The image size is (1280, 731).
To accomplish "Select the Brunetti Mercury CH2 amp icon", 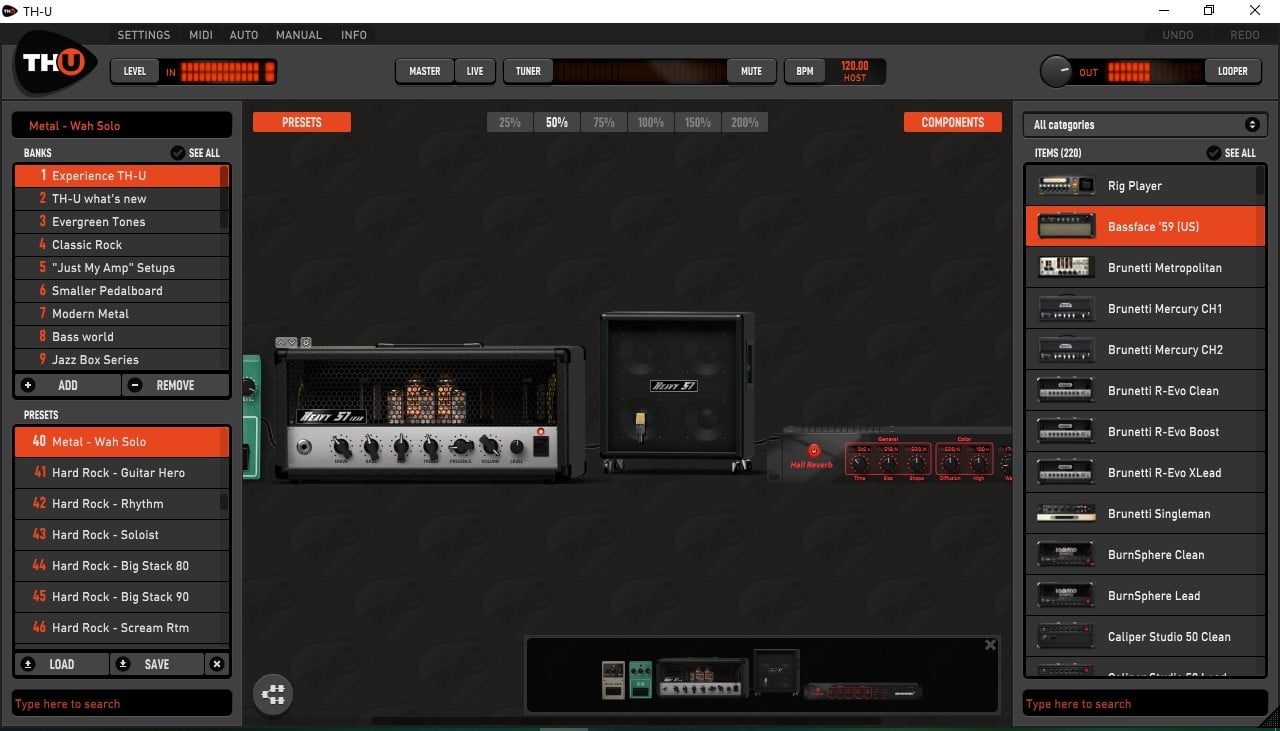I will click(x=1066, y=350).
